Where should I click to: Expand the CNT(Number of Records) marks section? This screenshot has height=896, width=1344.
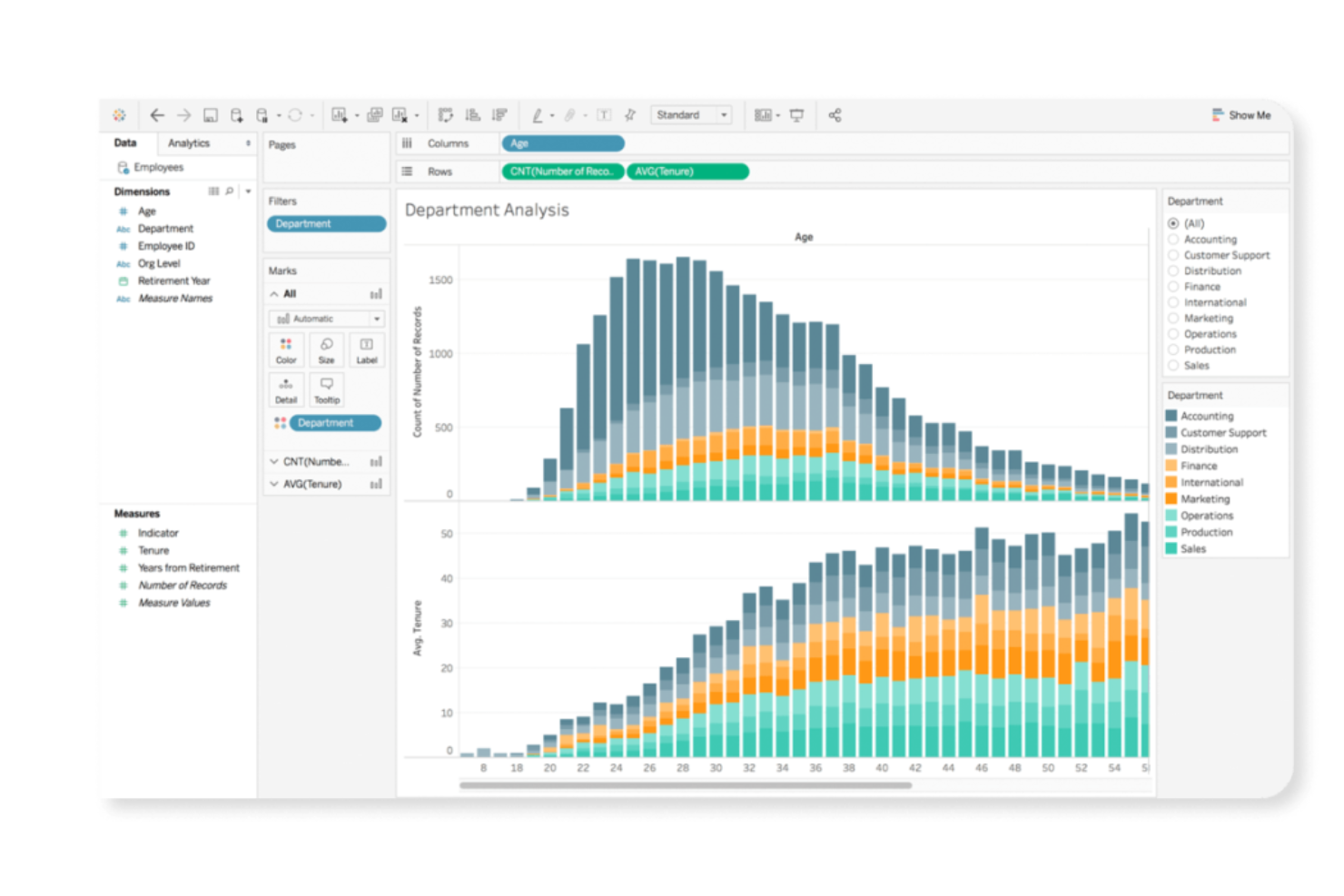(273, 461)
